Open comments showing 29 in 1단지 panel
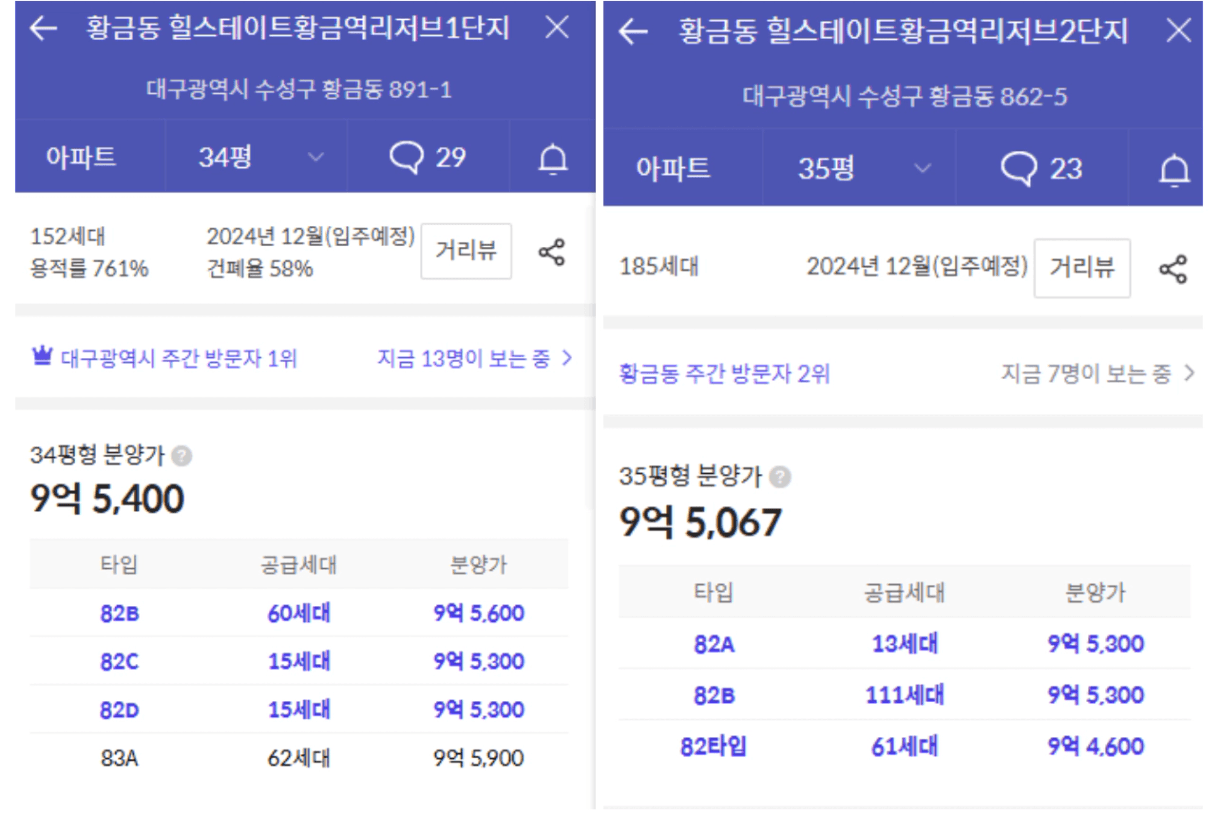 (x=428, y=157)
